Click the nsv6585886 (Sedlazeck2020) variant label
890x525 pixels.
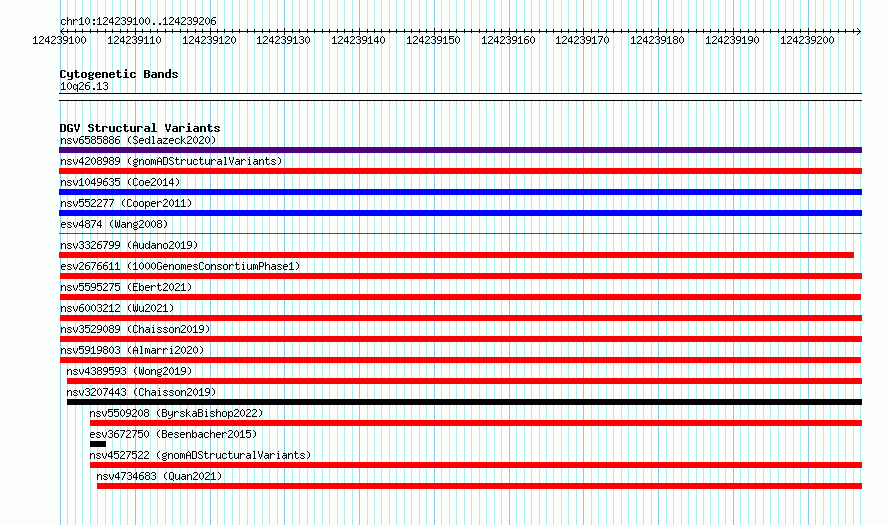(138, 140)
